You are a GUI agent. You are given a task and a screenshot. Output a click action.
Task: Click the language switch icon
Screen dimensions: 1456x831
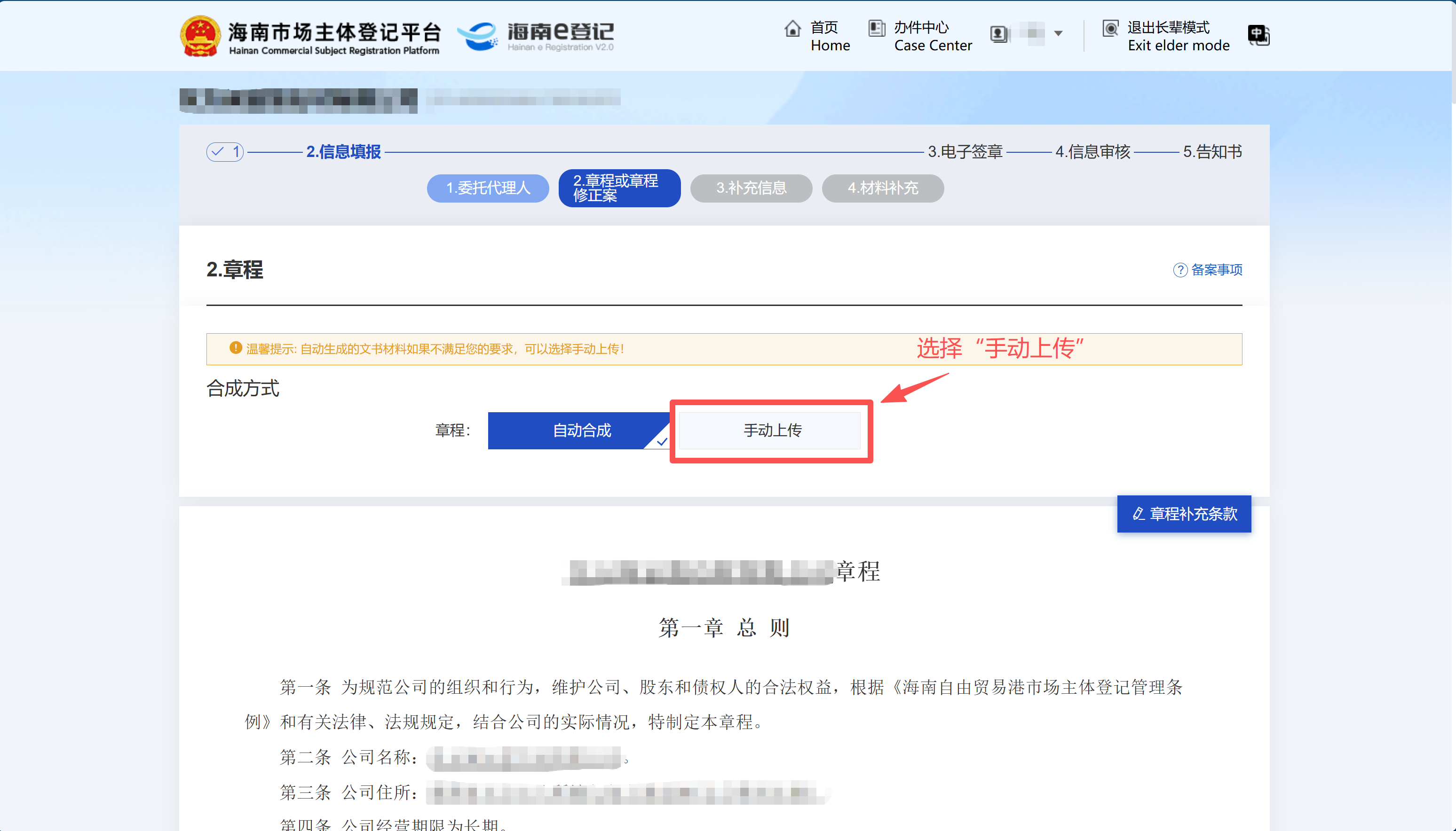[1258, 35]
